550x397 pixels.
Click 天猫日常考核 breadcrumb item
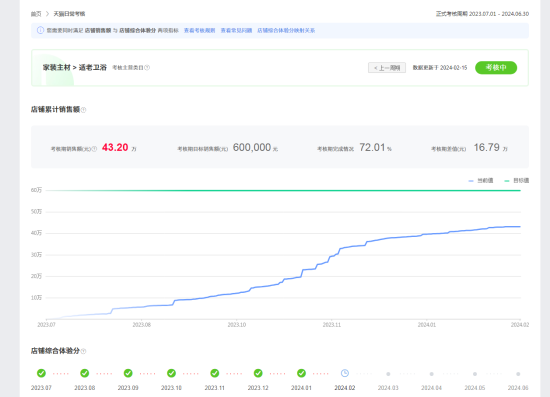tap(69, 14)
